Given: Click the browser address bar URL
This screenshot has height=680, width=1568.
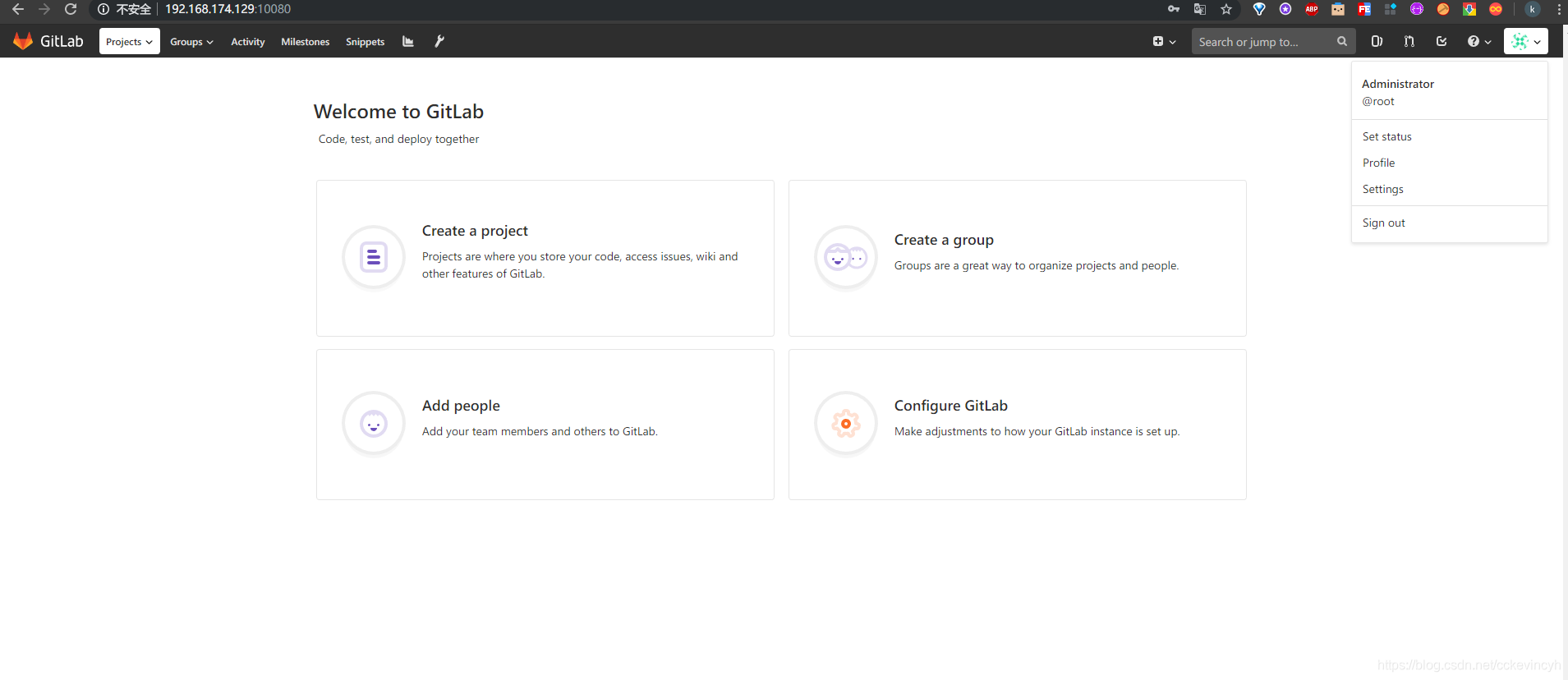Looking at the screenshot, I should (228, 9).
